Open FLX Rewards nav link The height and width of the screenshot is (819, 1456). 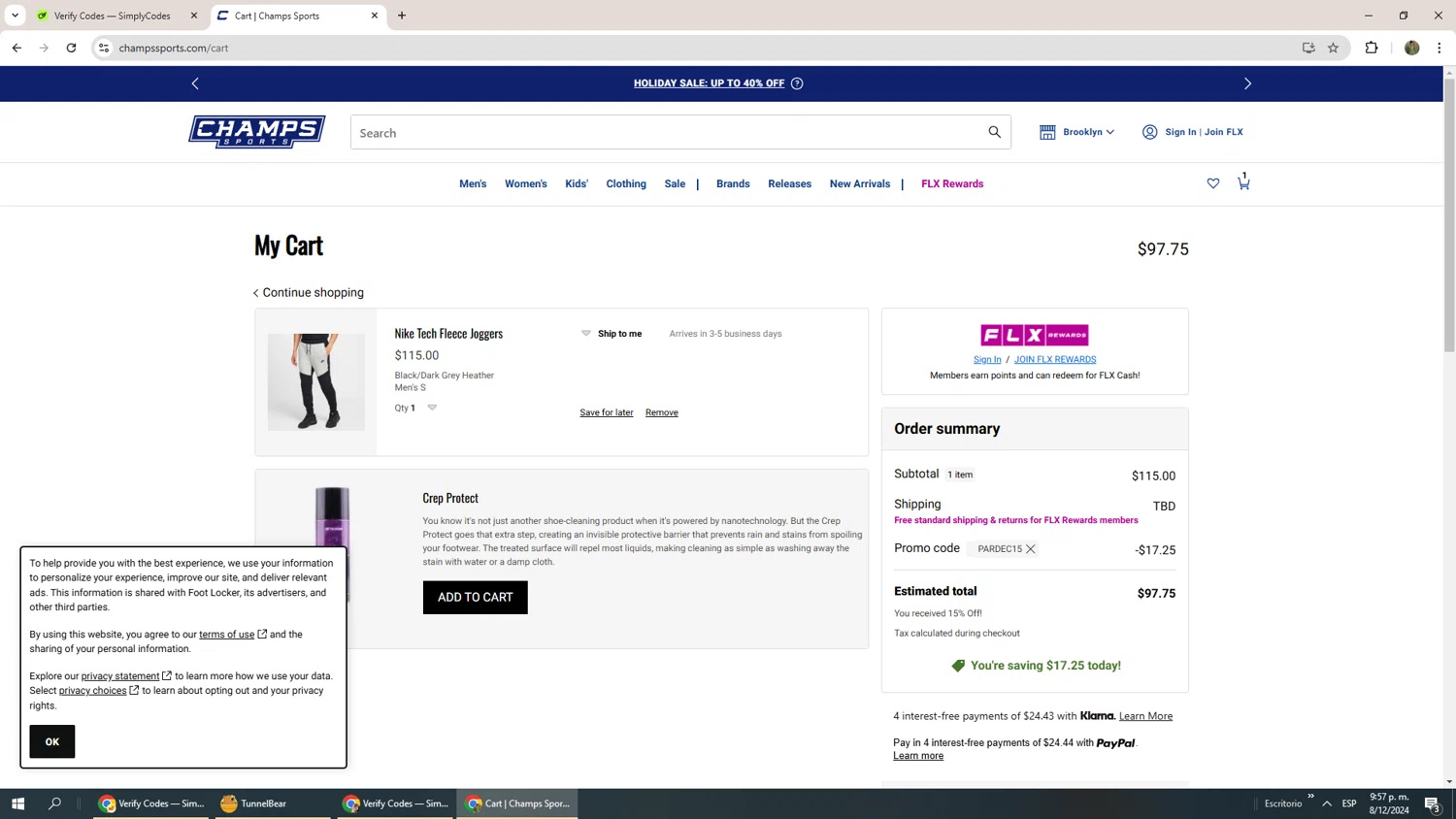(x=952, y=183)
